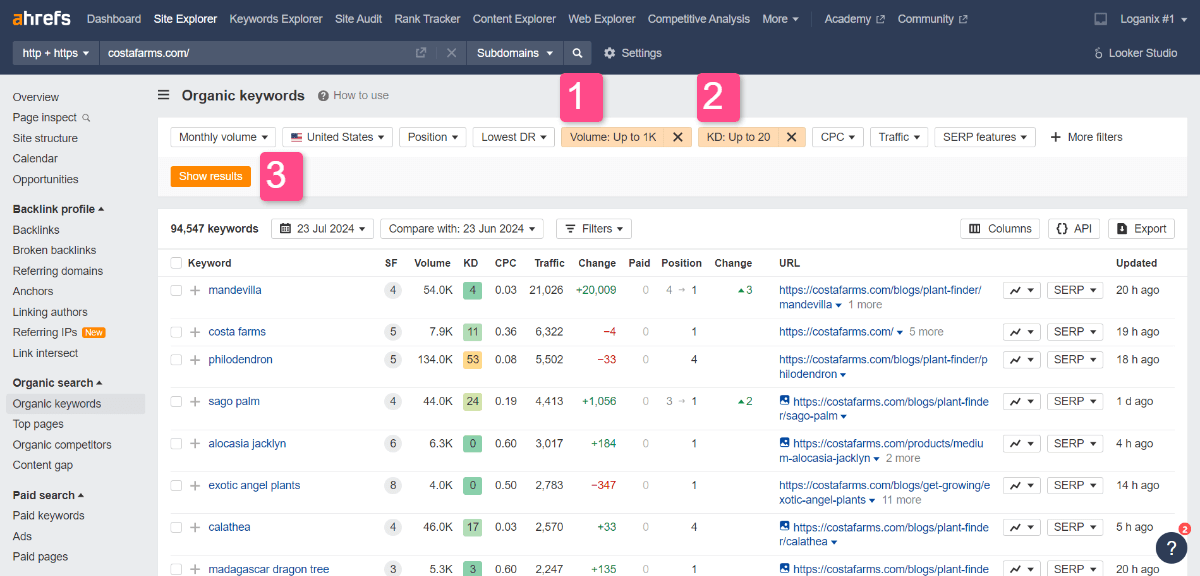The width and height of the screenshot is (1200, 576).
Task: Open the Dashboard nav item
Action: click(113, 19)
